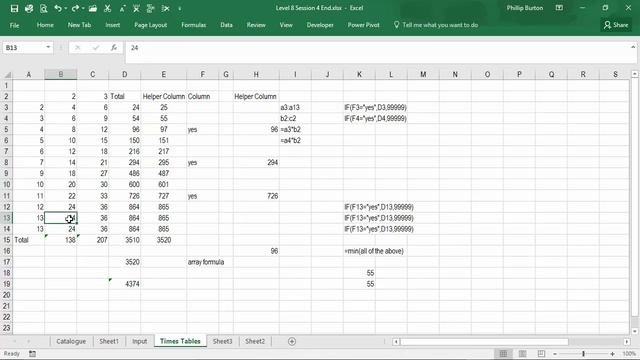Click the horizontal scrollbar left arrow

pos(396,342)
